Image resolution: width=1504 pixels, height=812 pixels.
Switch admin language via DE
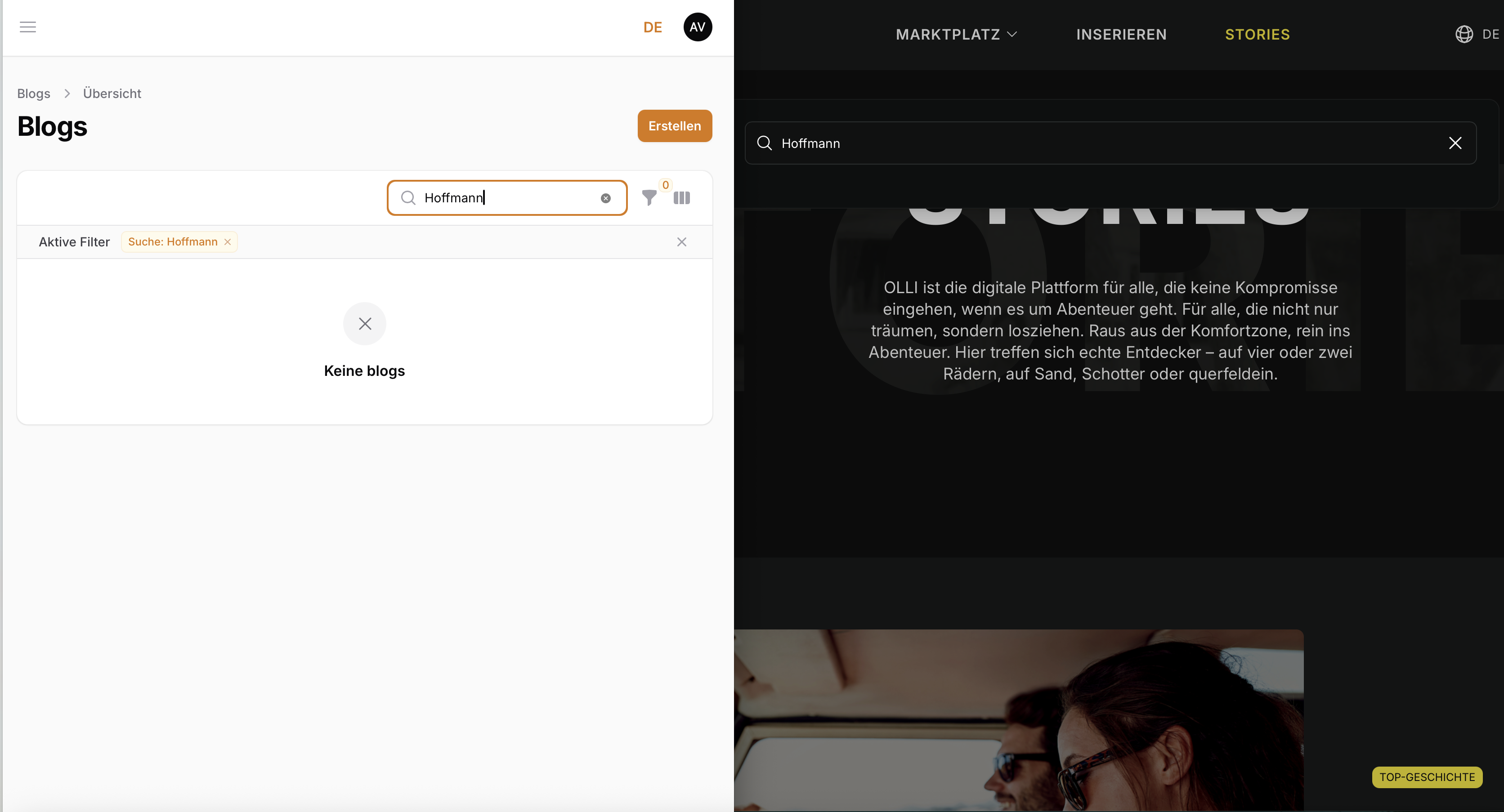tap(652, 27)
